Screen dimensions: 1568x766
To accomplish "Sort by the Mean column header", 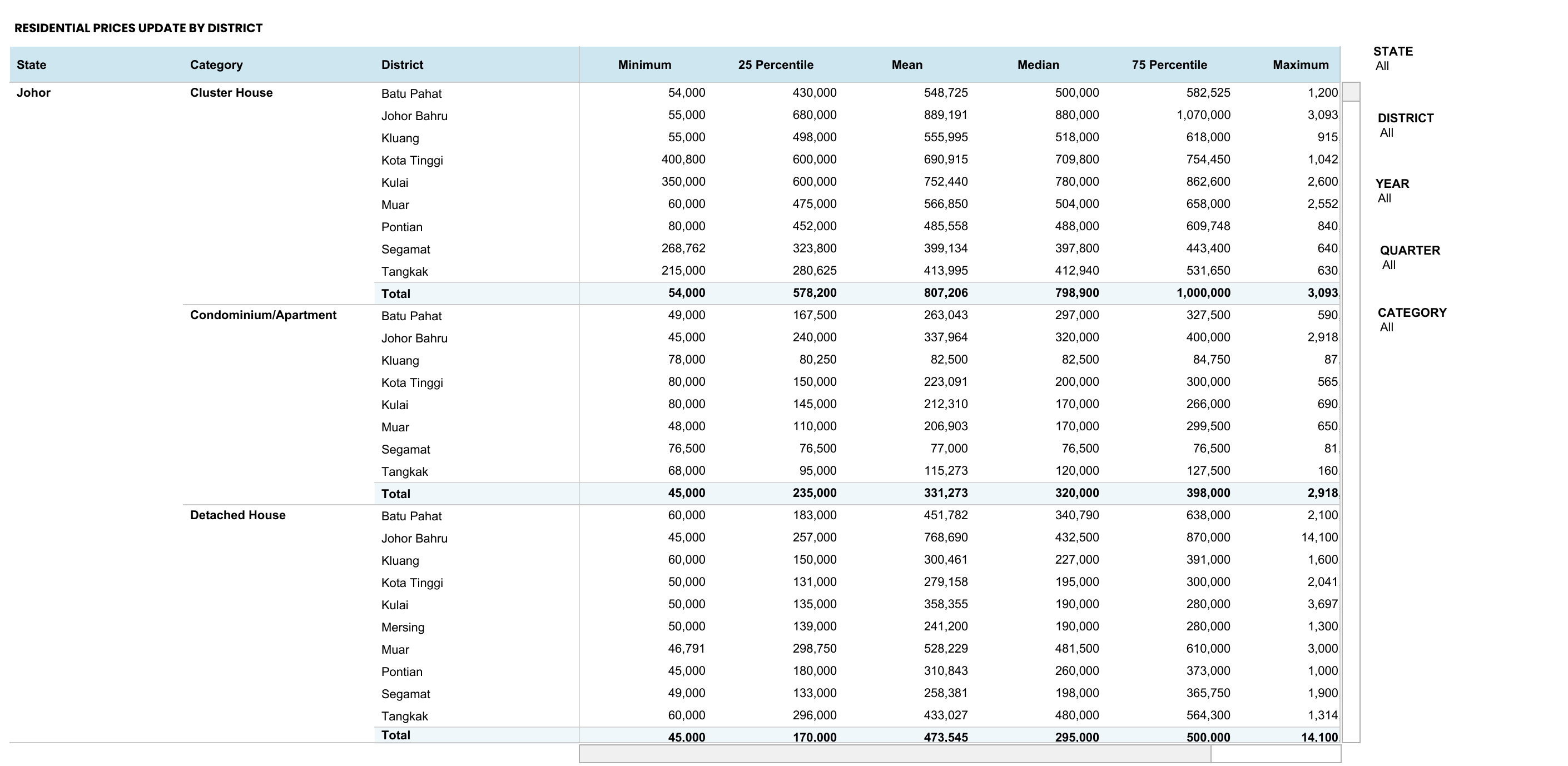I will click(x=906, y=64).
